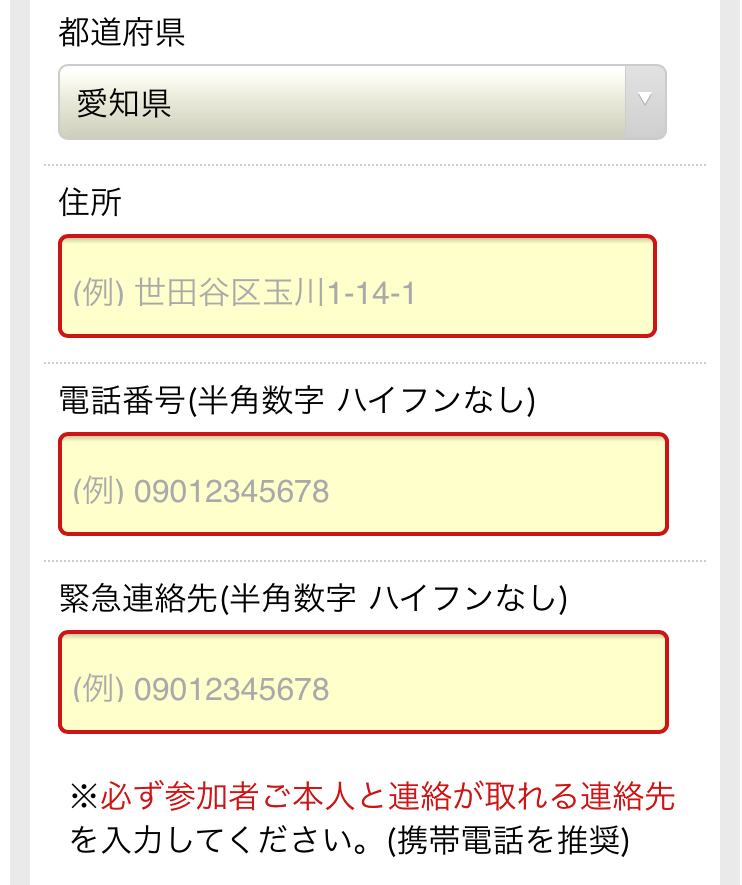Screen dimensions: 742x885
Task: Focus the 住所 address input field
Action: pos(357,286)
